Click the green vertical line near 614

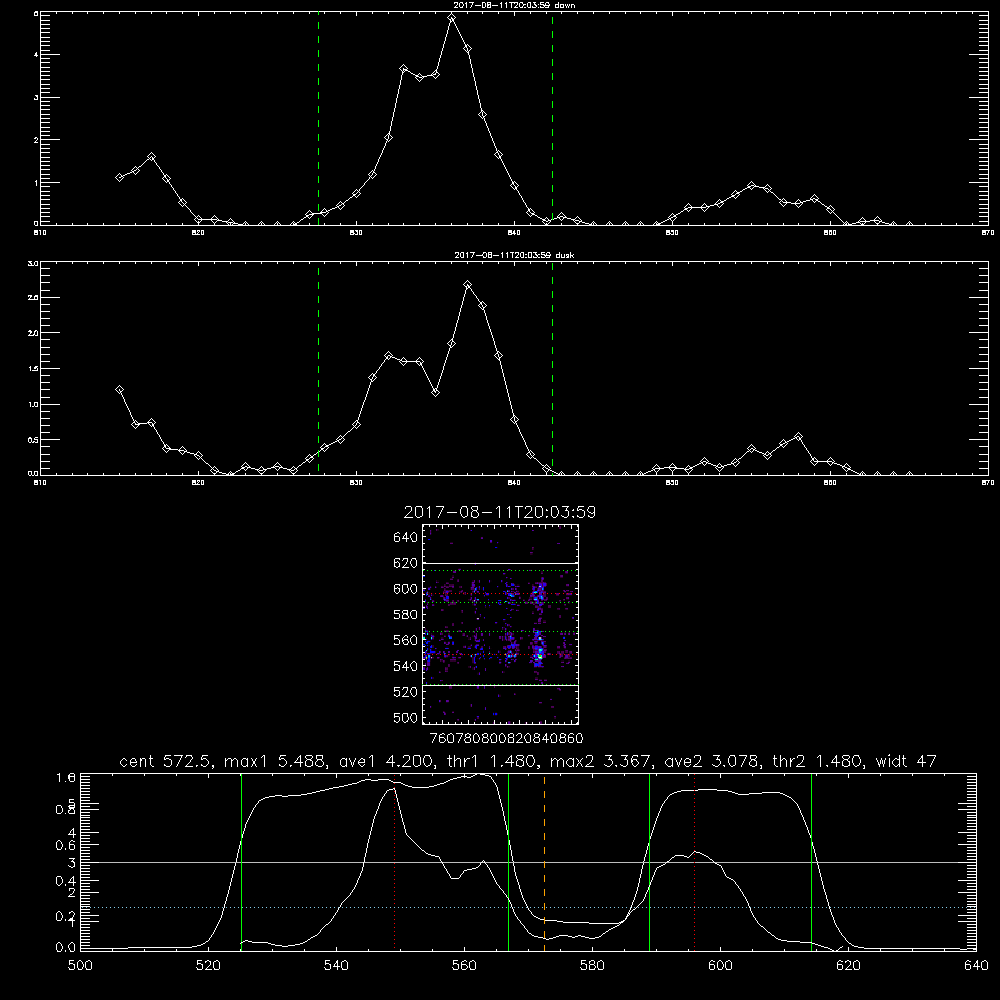coord(811,861)
